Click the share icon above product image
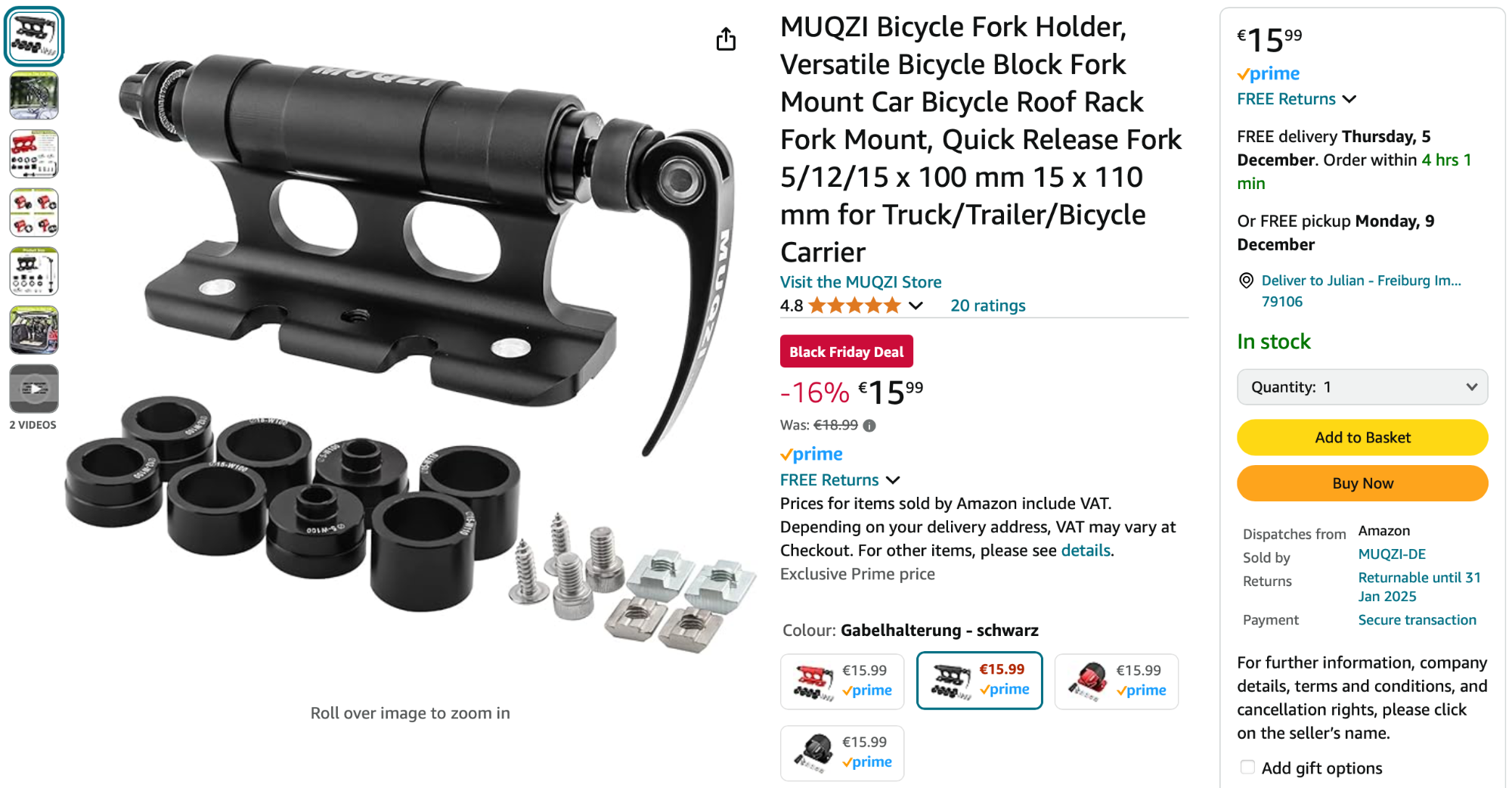Screen dimensions: 1512x788 click(x=726, y=39)
